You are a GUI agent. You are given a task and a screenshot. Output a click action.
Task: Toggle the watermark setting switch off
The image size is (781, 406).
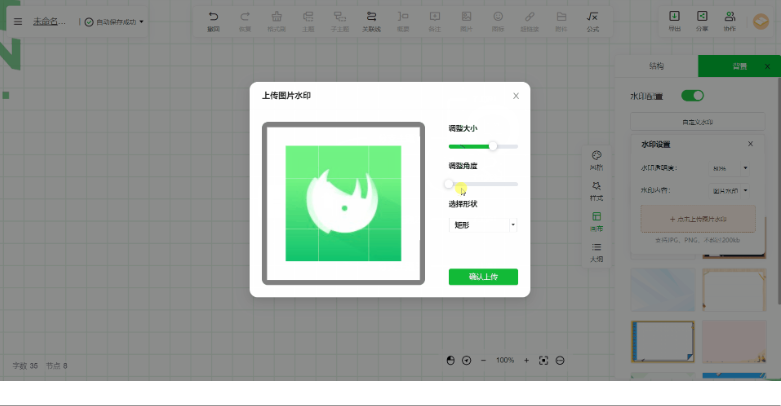692,96
